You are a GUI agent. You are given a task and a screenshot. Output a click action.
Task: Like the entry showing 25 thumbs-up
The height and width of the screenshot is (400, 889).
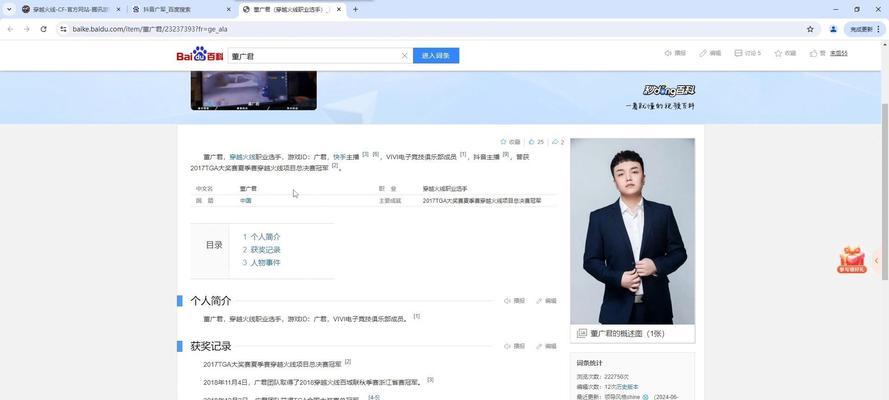tap(536, 142)
